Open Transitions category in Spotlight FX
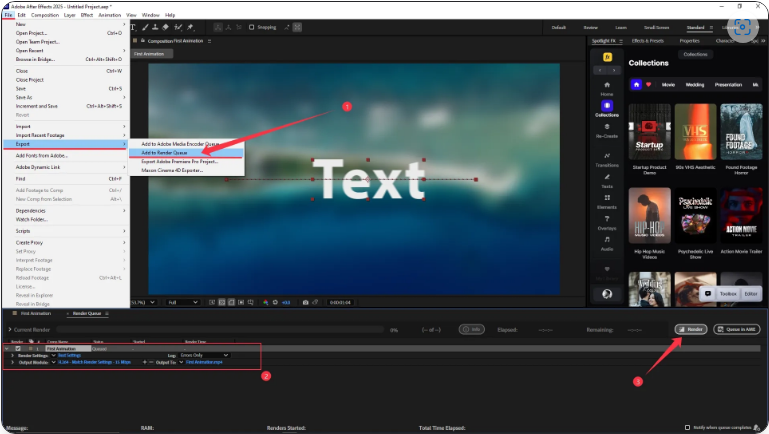Screen dimensions: 769x434 [607, 159]
